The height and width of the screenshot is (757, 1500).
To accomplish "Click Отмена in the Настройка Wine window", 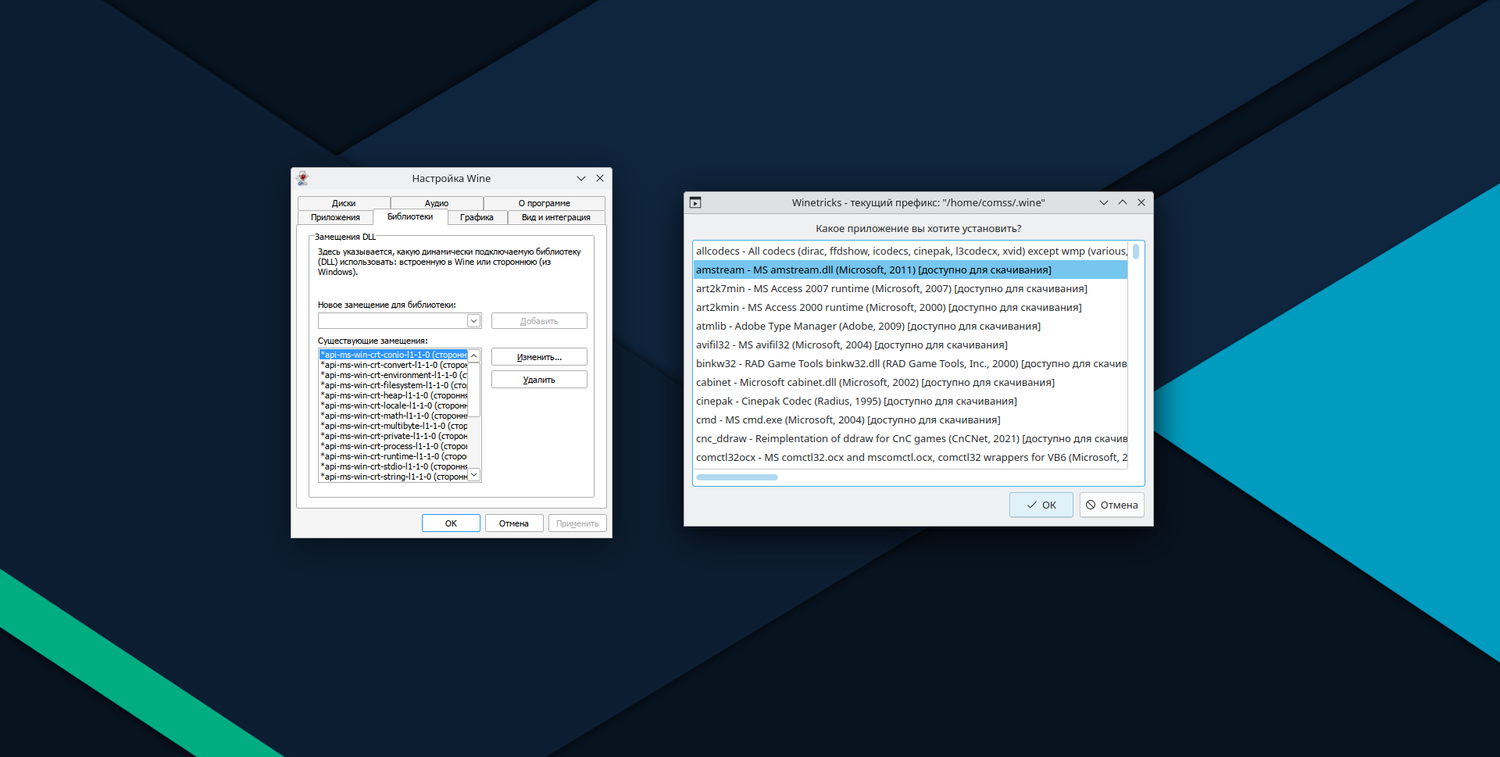I will click(x=514, y=523).
